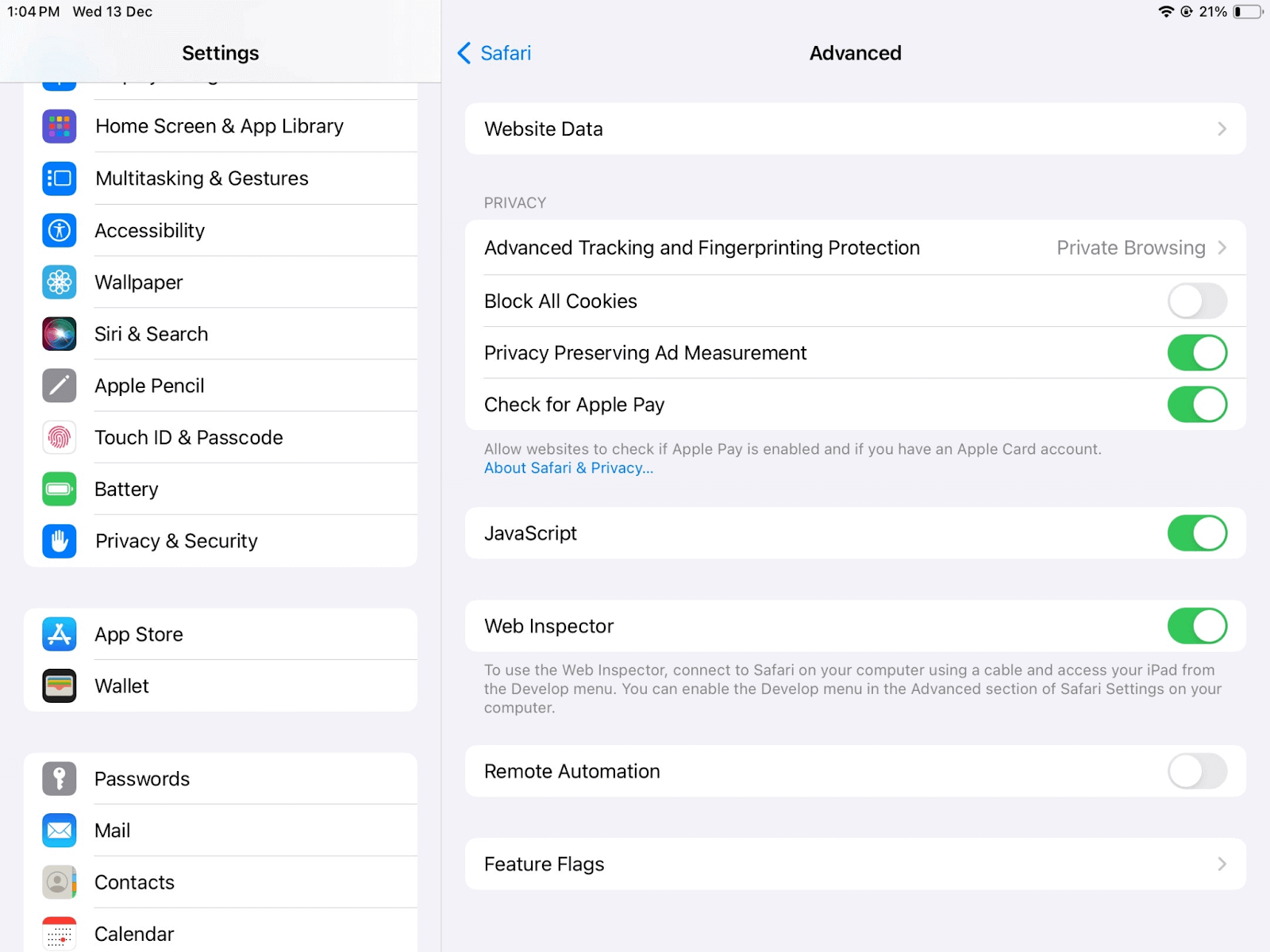1270x952 pixels.
Task: Tap the App Store icon
Action: [60, 634]
